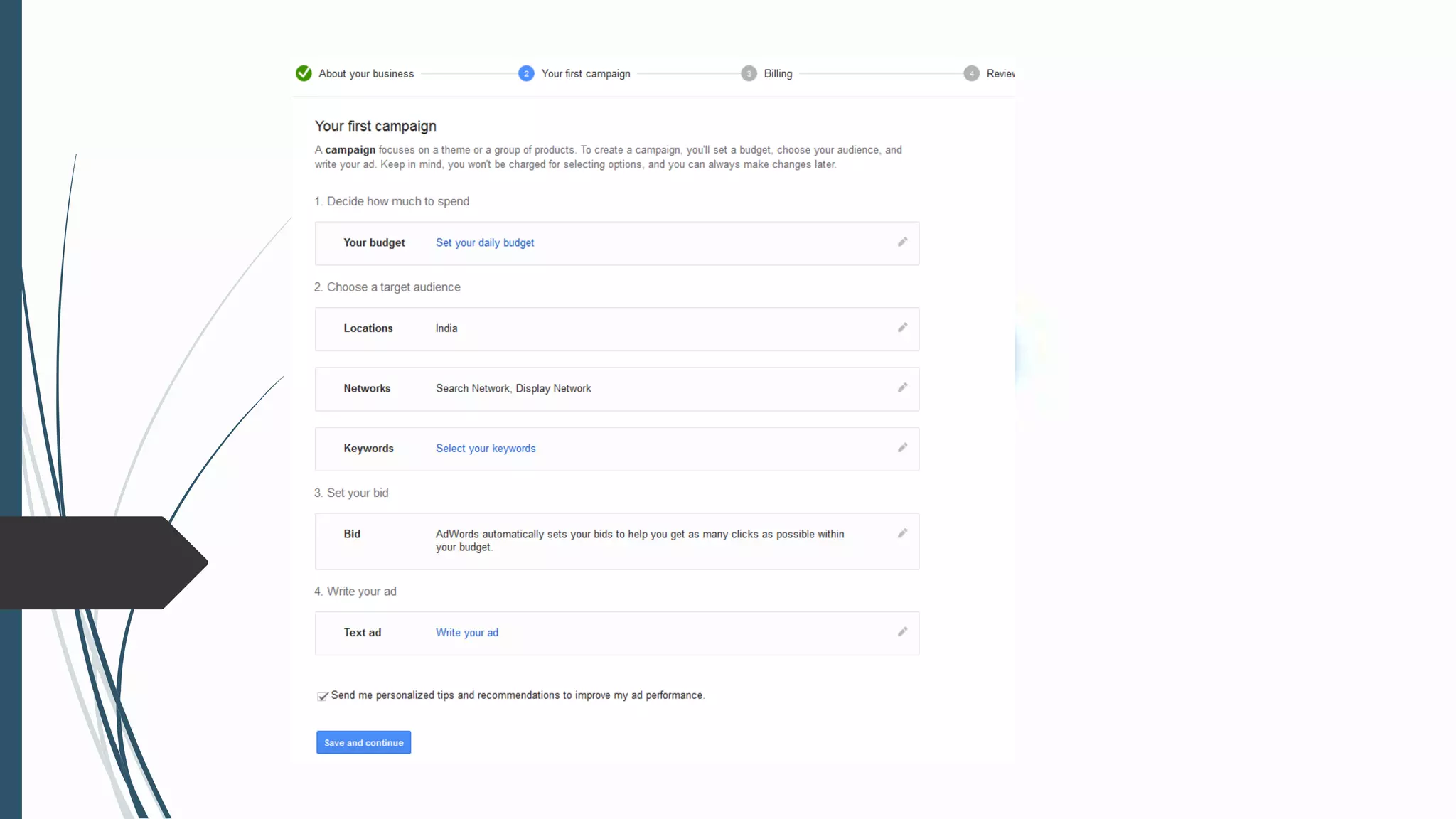1456x819 pixels.
Task: Open the Write your ad link
Action: coord(467,633)
